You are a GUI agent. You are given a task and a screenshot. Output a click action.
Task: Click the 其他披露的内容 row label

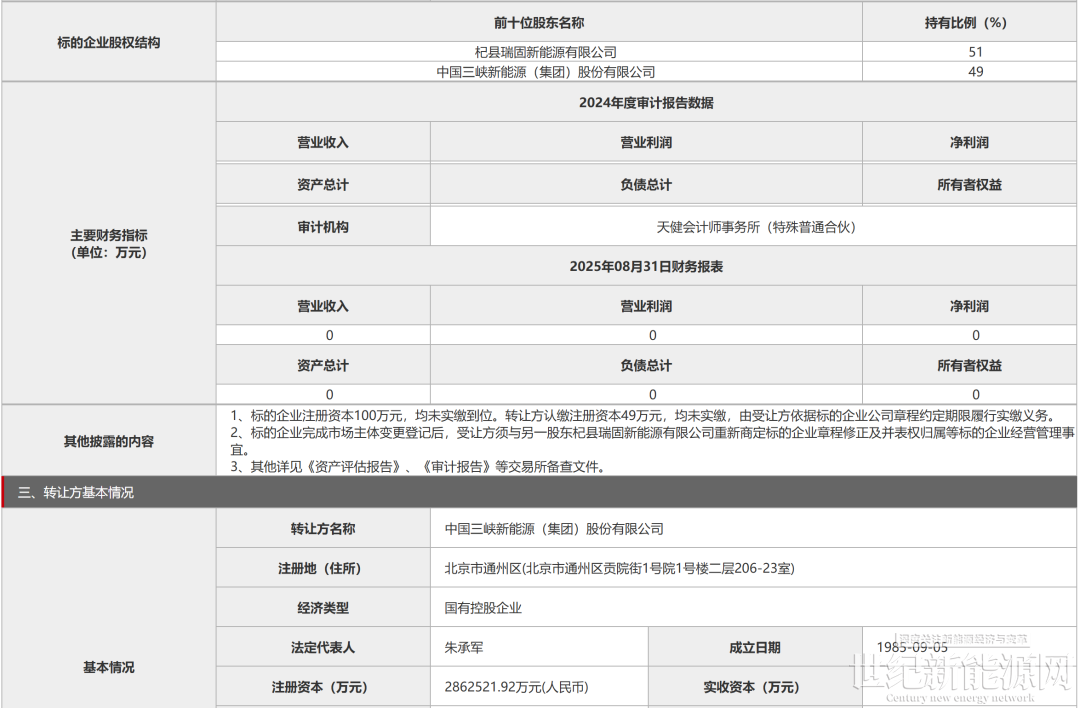[109, 441]
